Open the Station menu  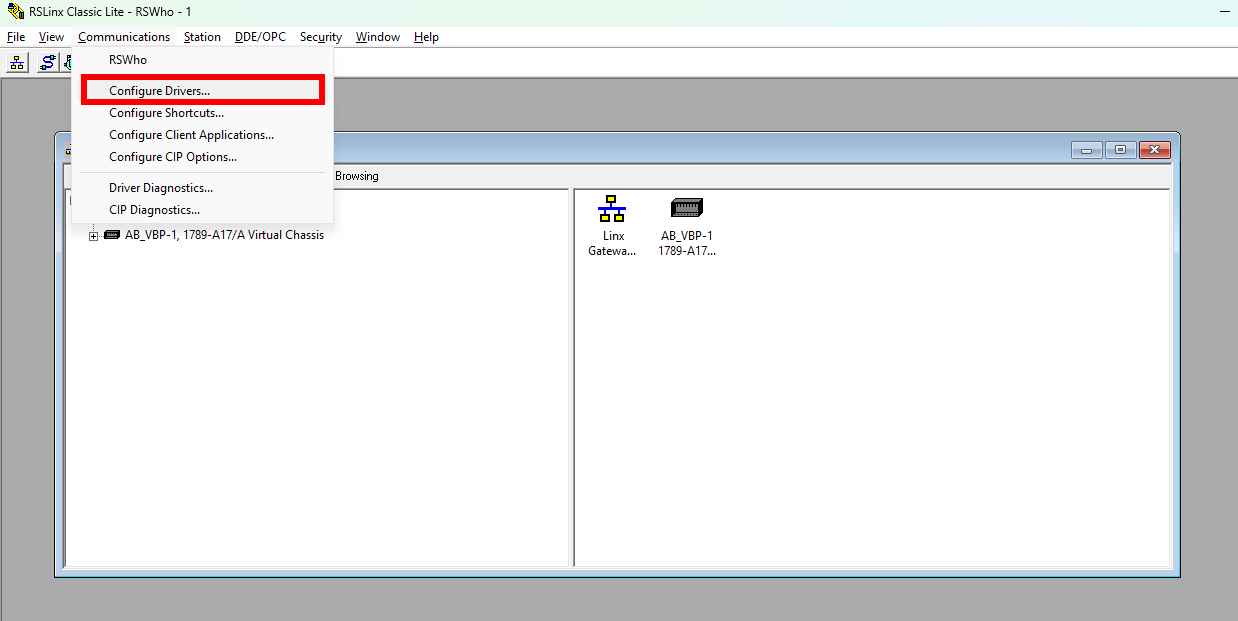point(202,37)
